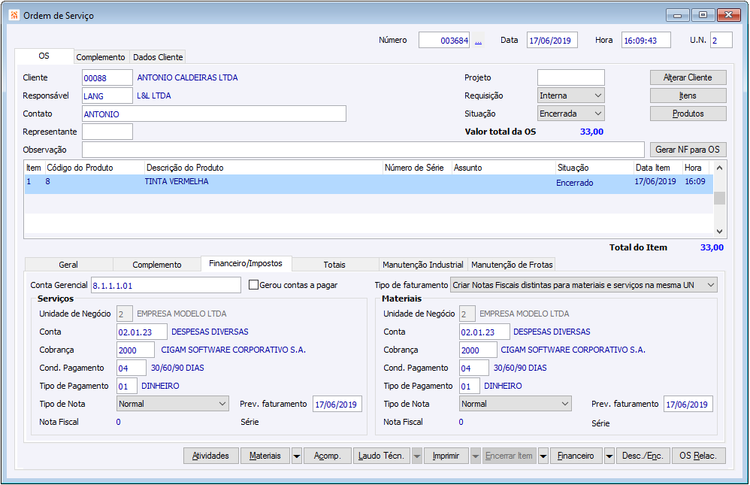Open the Tipo de faturamento dropdown

click(x=710, y=285)
